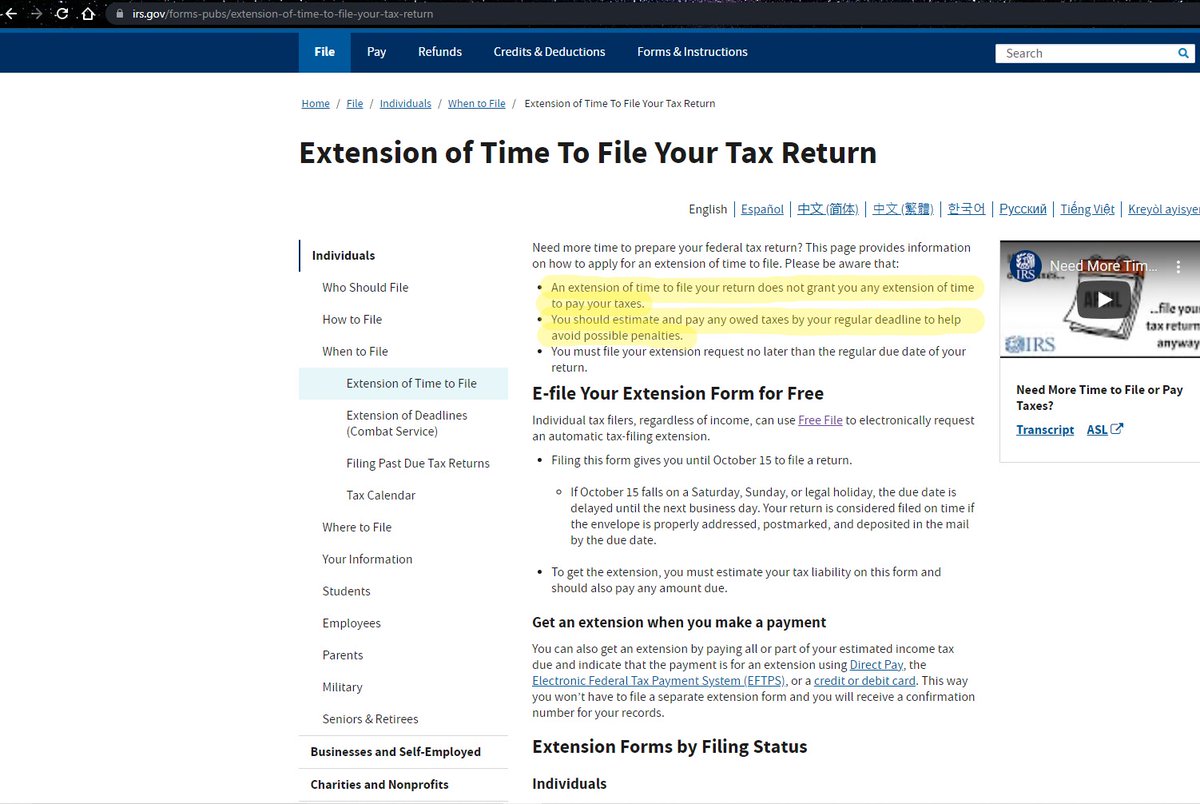This screenshot has width=1200, height=804.
Task: Play the Need More Time video
Action: [x=1105, y=298]
